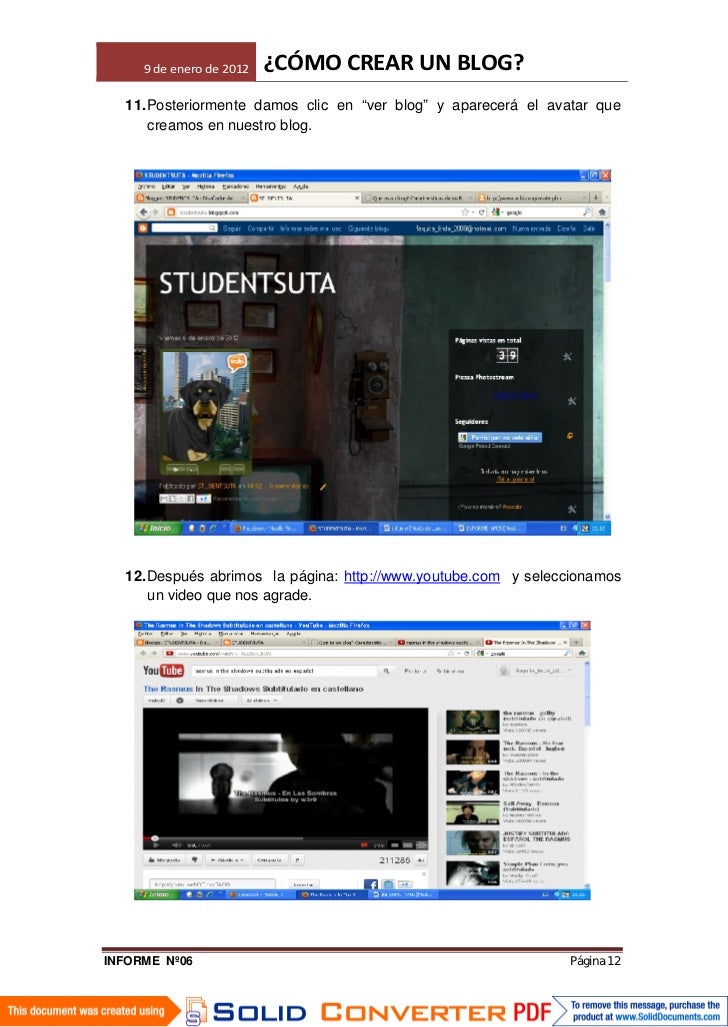Click the Participar en este sitio button
Image resolution: width=728 pixels, height=1027 pixels.
coord(500,437)
